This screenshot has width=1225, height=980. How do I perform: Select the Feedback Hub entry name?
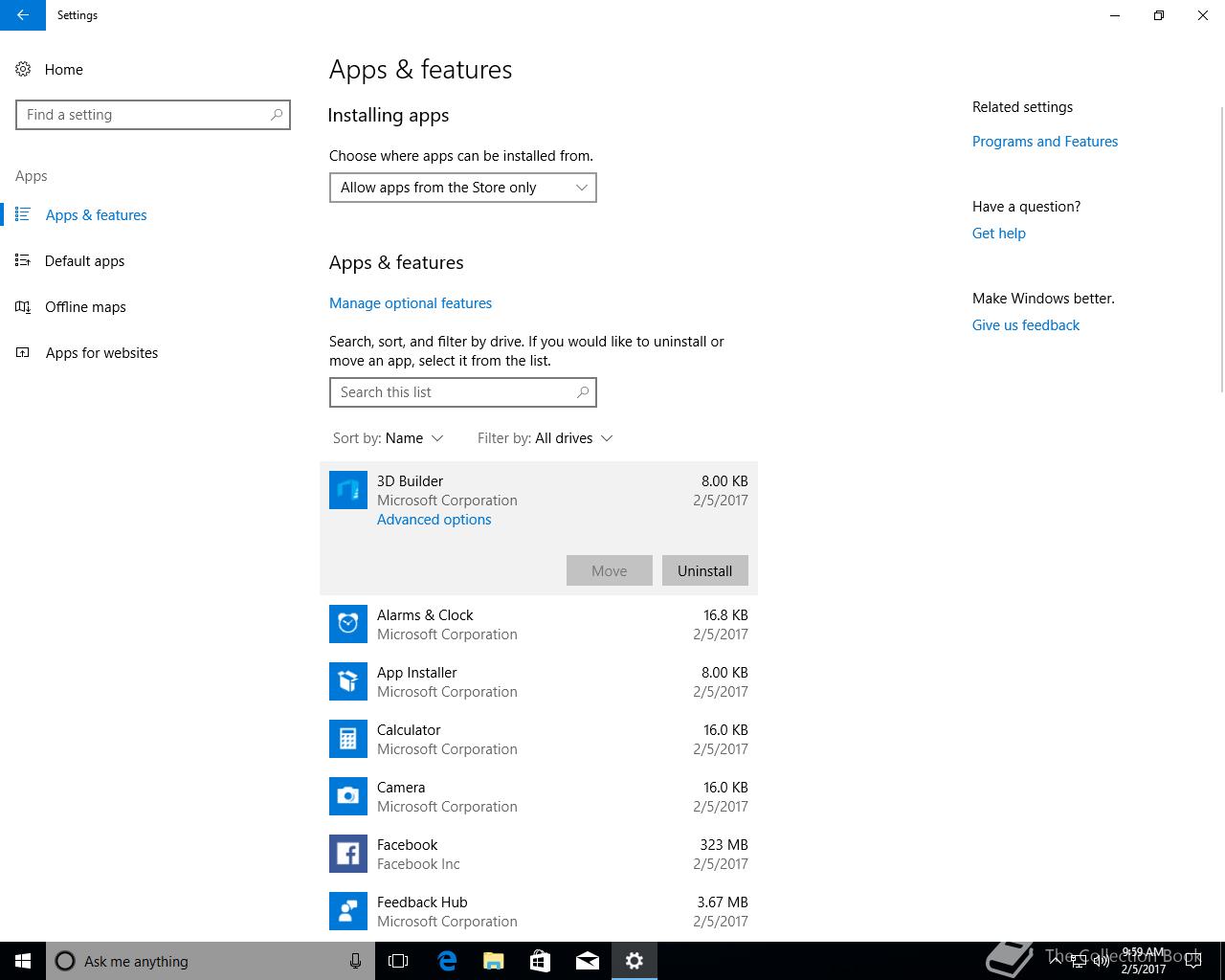click(x=422, y=902)
